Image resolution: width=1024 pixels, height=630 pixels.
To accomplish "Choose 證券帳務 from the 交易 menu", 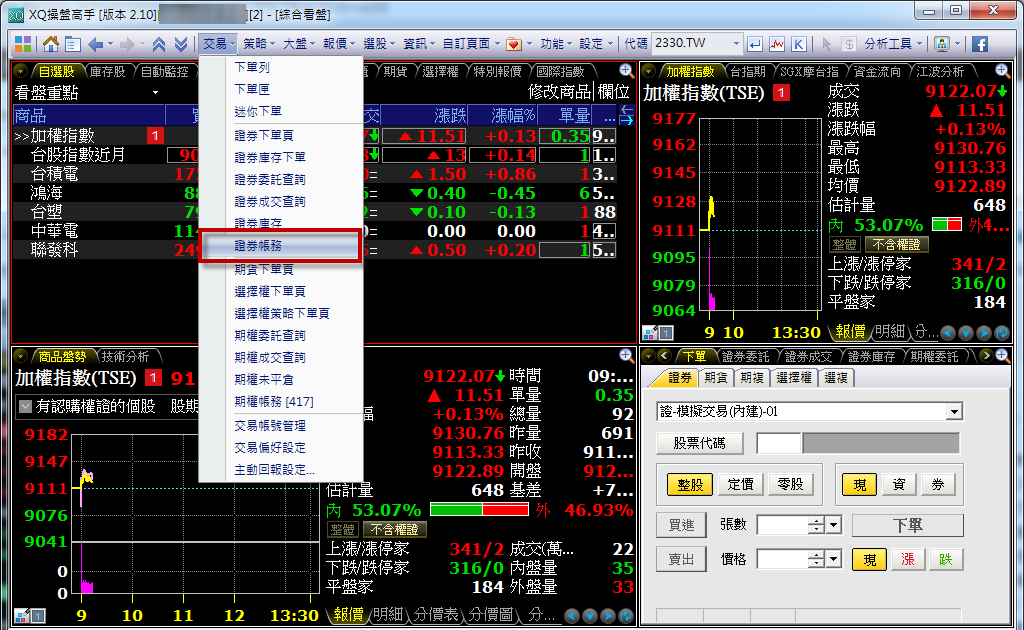I will [x=280, y=246].
